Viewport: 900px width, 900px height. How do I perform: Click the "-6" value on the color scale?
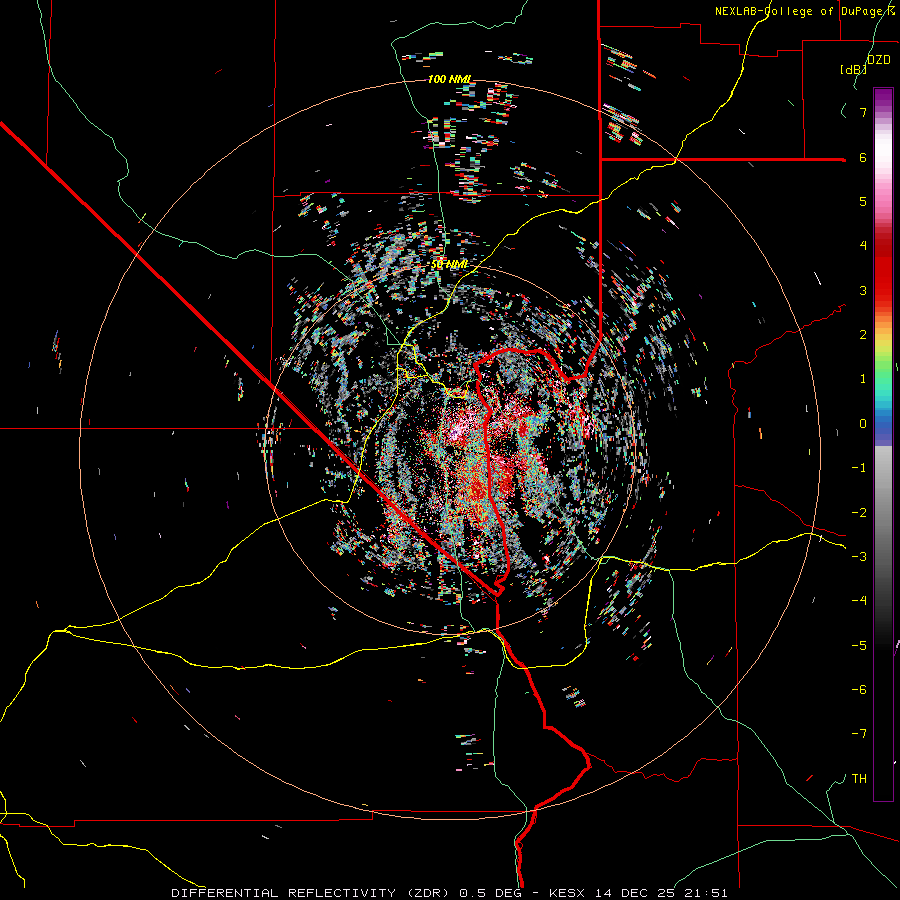click(859, 690)
